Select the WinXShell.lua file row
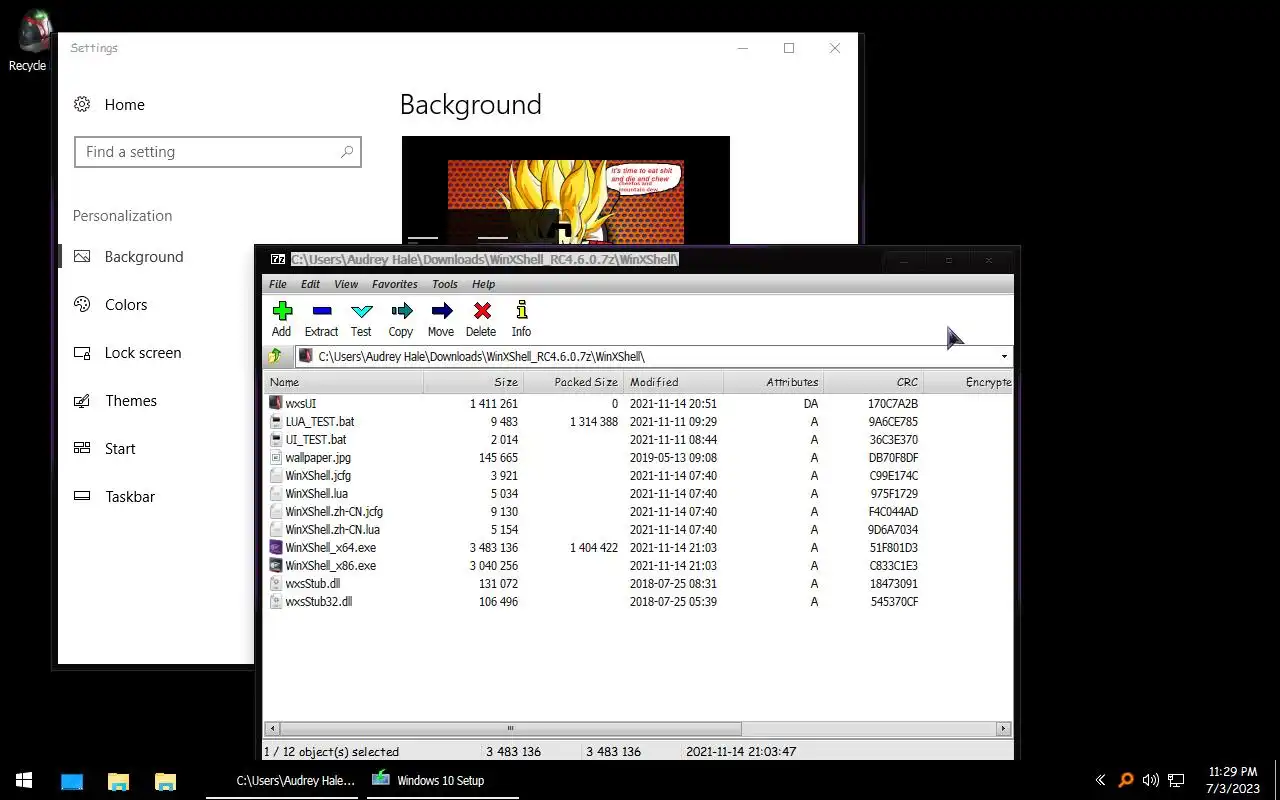 click(x=638, y=494)
